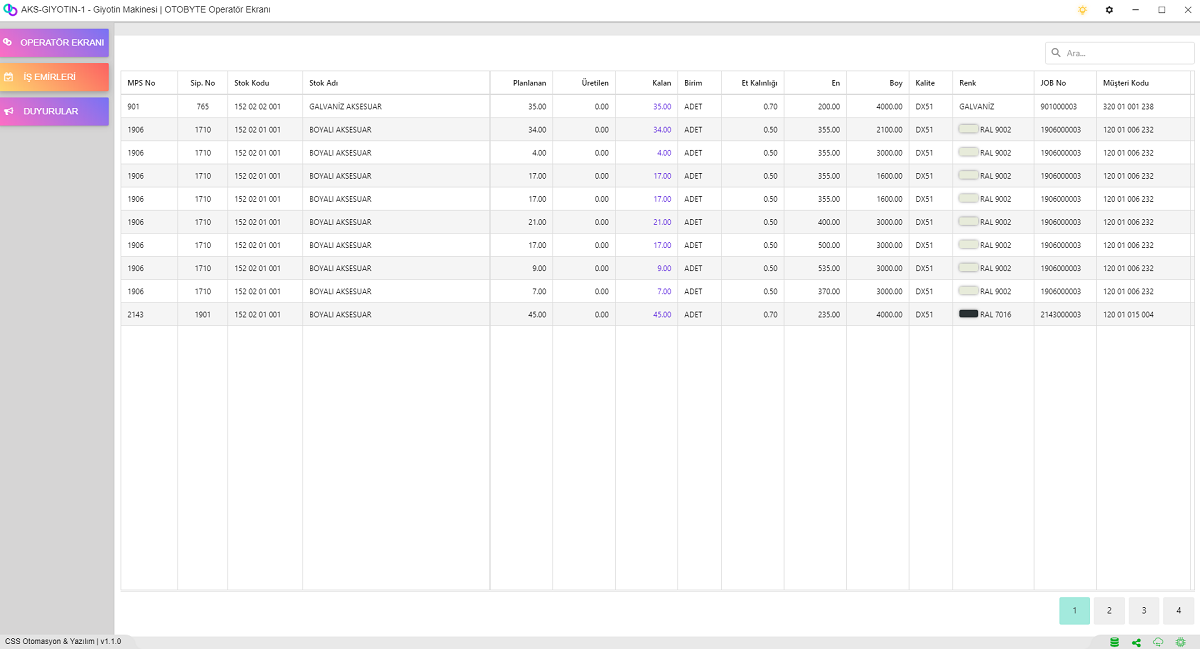This screenshot has width=1200, height=649.
Task: Click the cloud sync status icon
Action: (1158, 642)
